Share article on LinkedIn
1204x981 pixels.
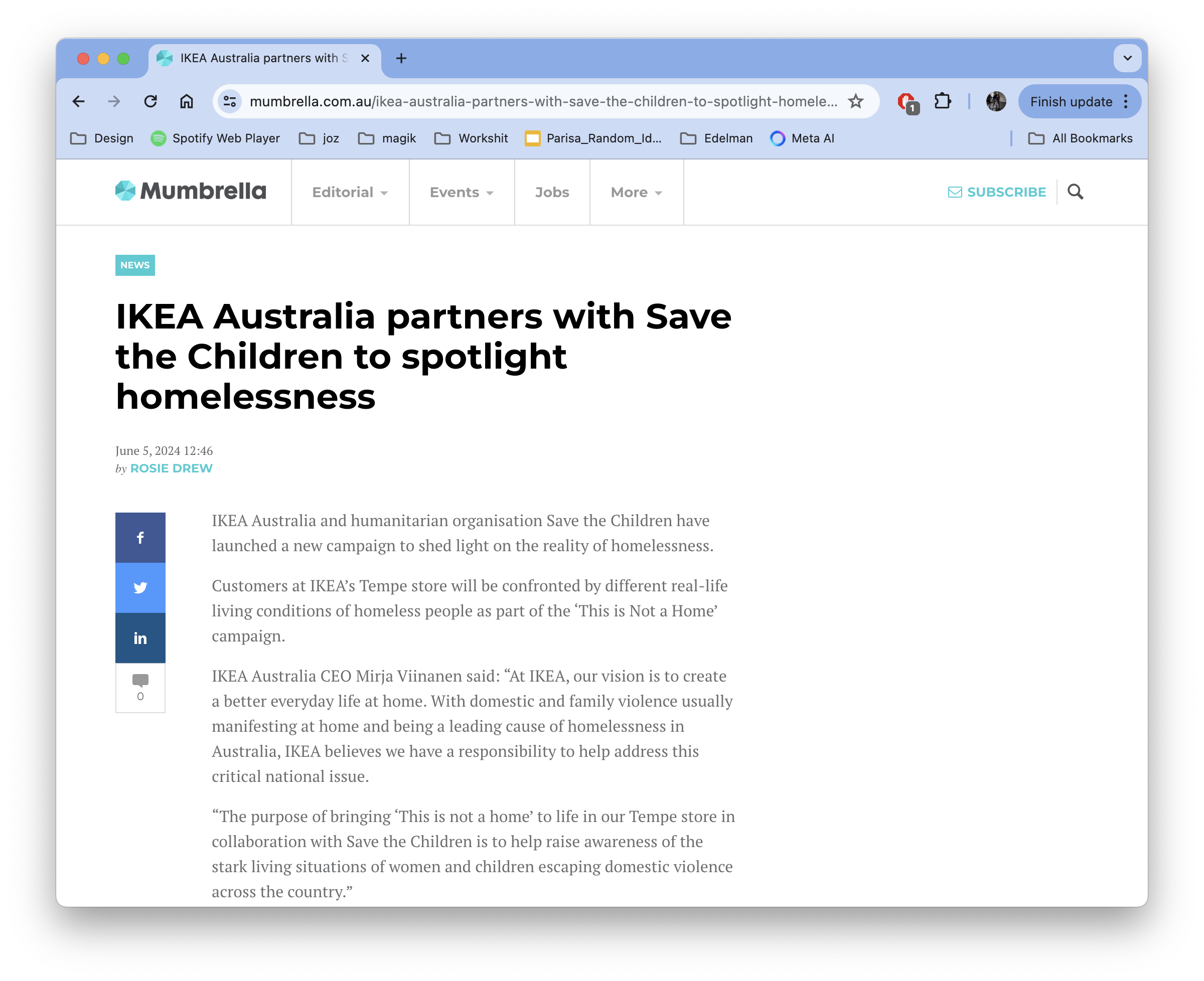point(140,638)
